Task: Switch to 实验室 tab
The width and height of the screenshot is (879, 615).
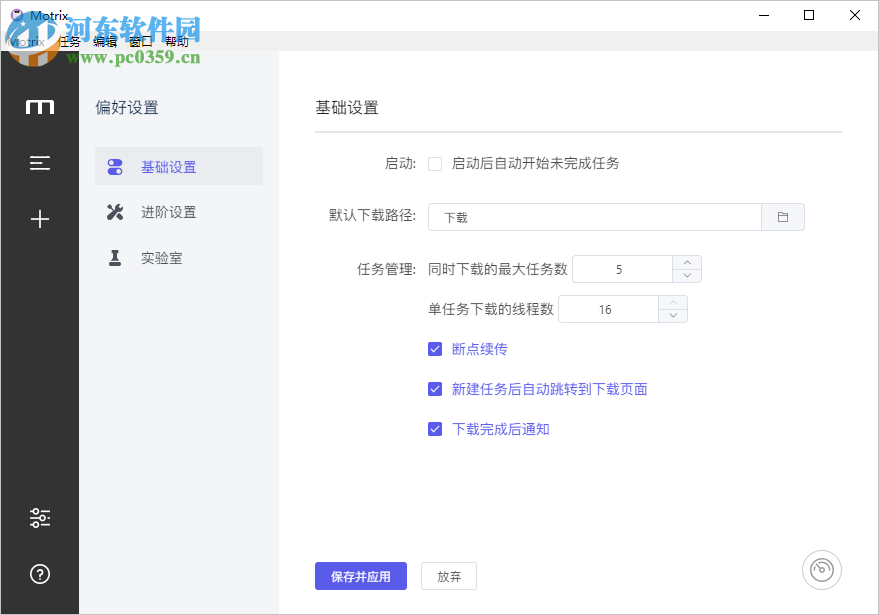Action: click(161, 258)
